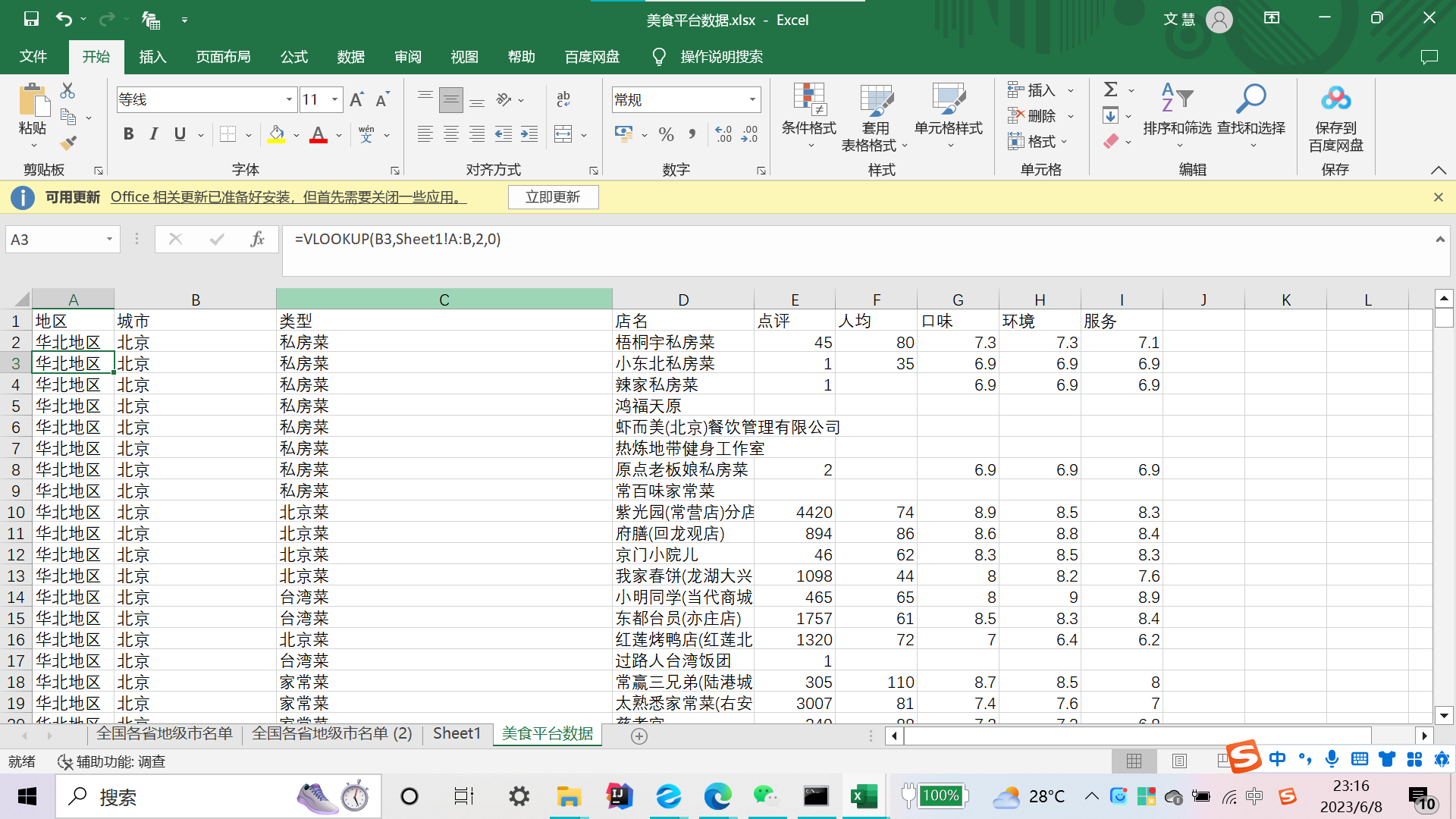
Task: Click the Percent Style icon
Action: click(666, 135)
